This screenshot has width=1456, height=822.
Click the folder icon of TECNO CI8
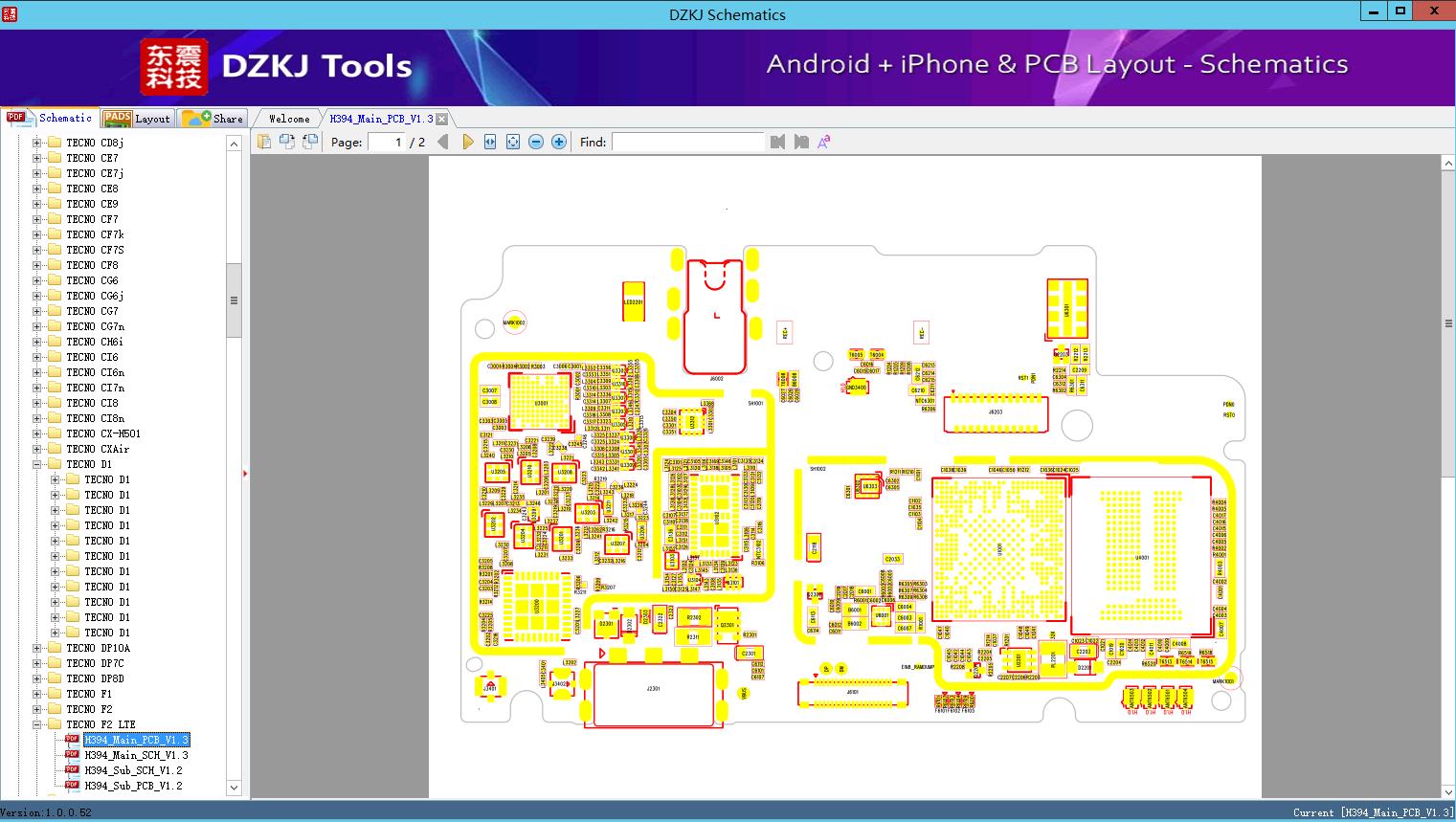55,403
